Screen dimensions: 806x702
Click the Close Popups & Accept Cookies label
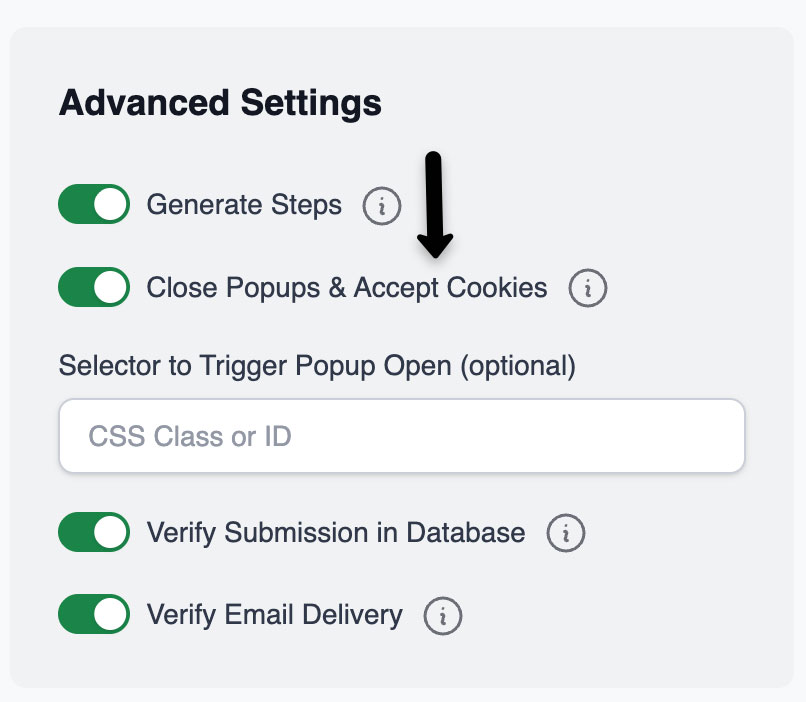click(347, 288)
